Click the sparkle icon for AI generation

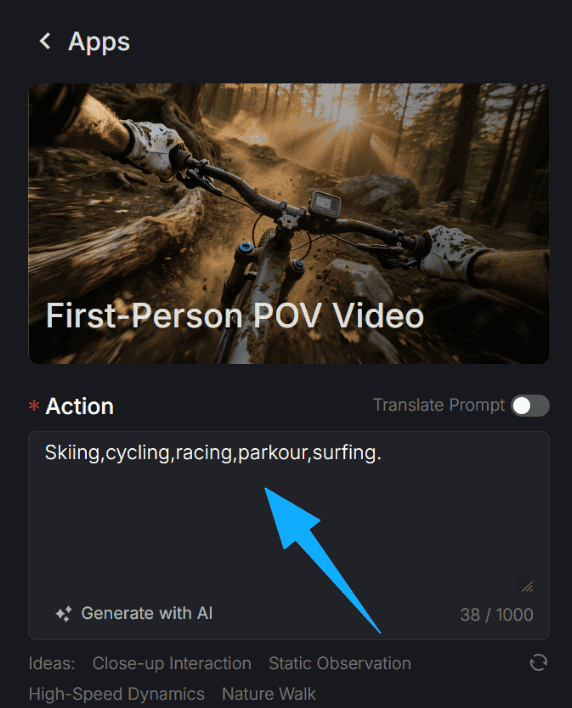(x=64, y=614)
